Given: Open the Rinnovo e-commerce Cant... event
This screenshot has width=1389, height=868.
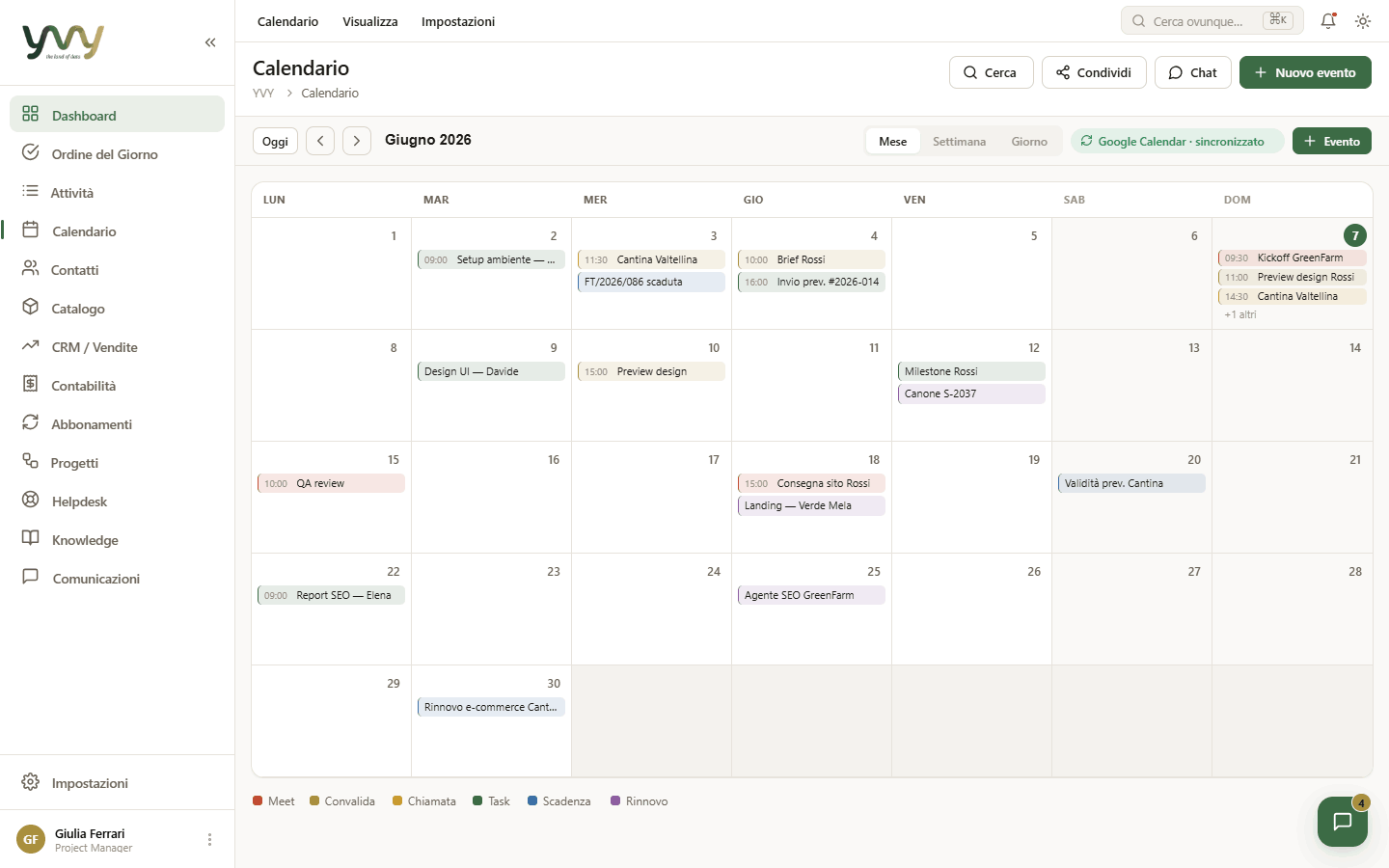Looking at the screenshot, I should pyautogui.click(x=491, y=707).
